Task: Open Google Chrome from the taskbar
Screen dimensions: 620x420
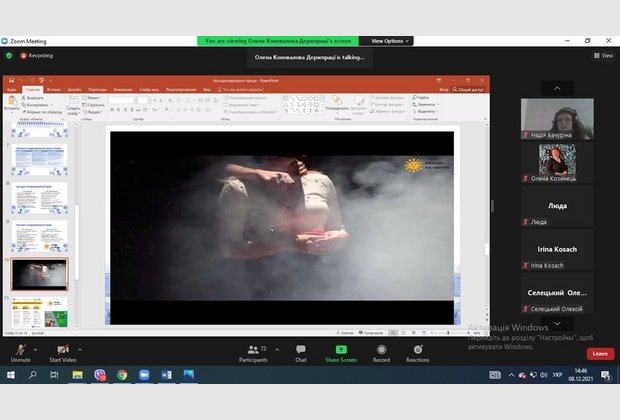Action: 122,375
